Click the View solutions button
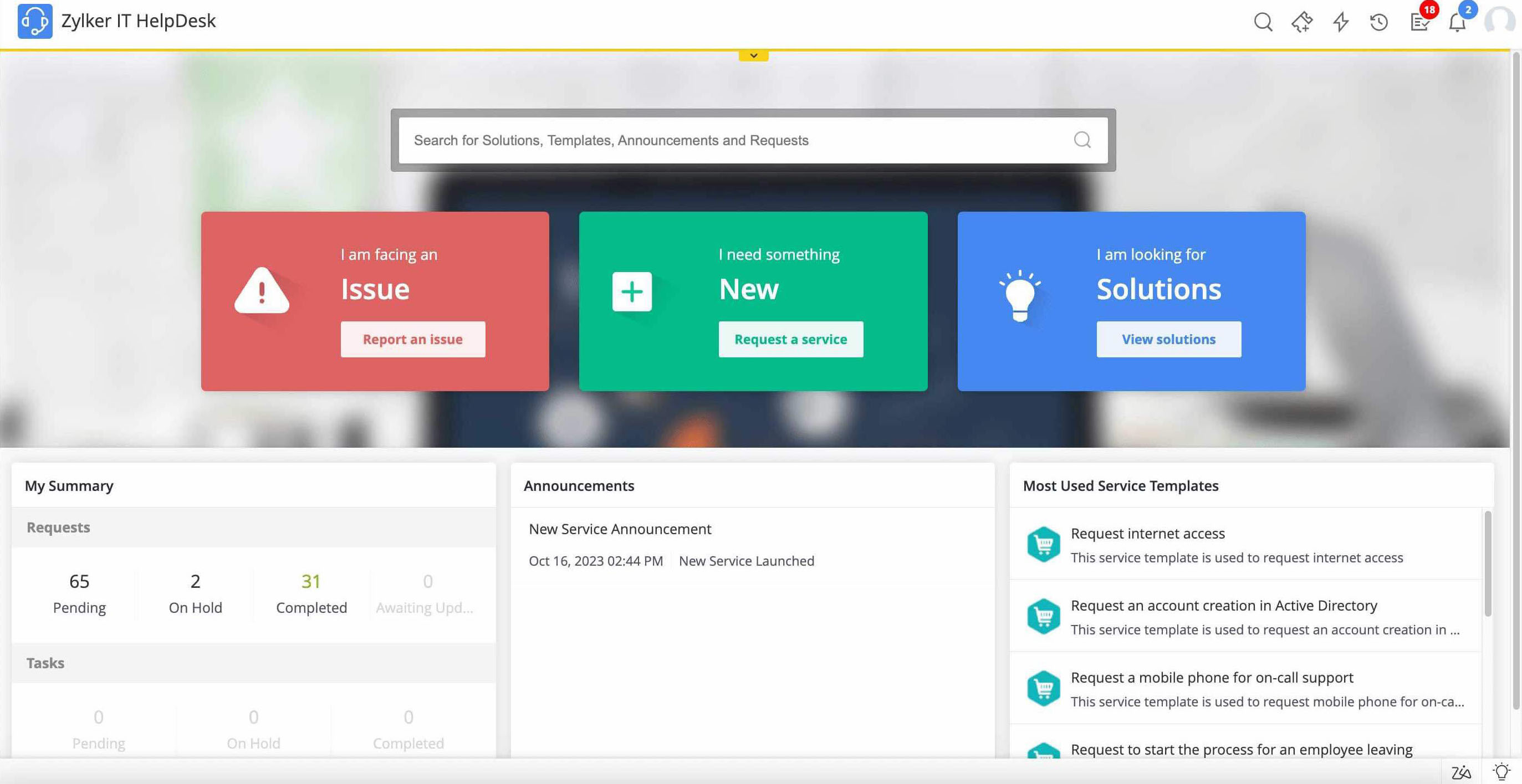 (1169, 339)
